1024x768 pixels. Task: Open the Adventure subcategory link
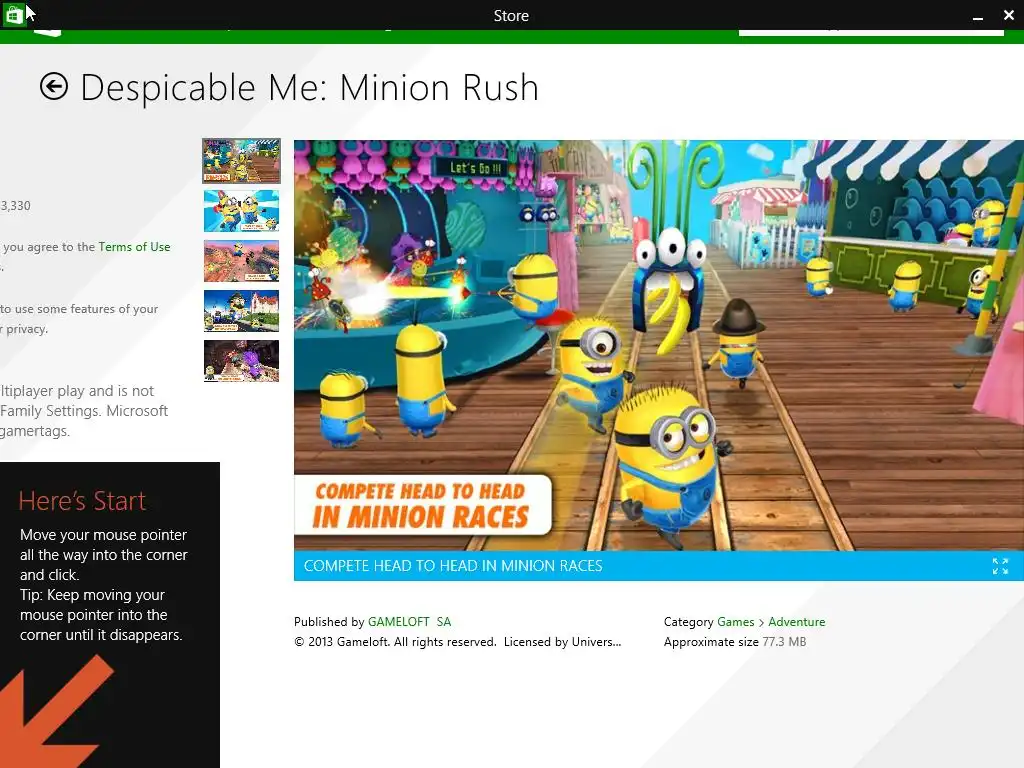[797, 622]
